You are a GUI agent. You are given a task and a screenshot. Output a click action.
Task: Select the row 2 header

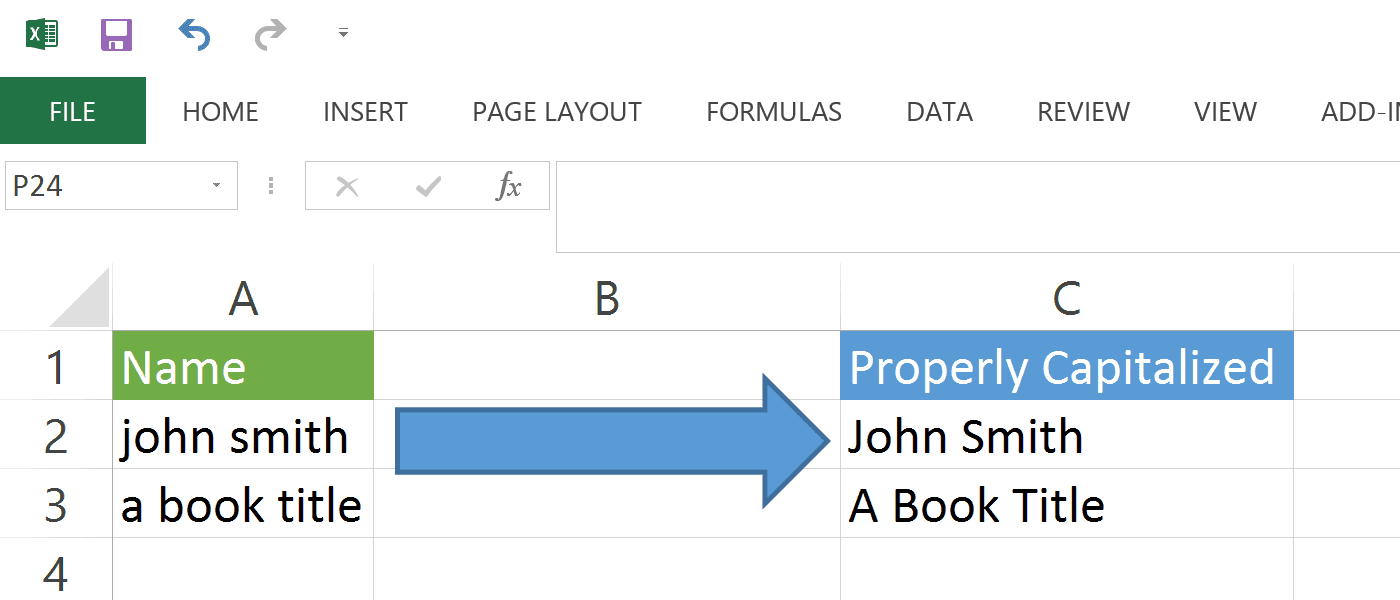coord(56,436)
